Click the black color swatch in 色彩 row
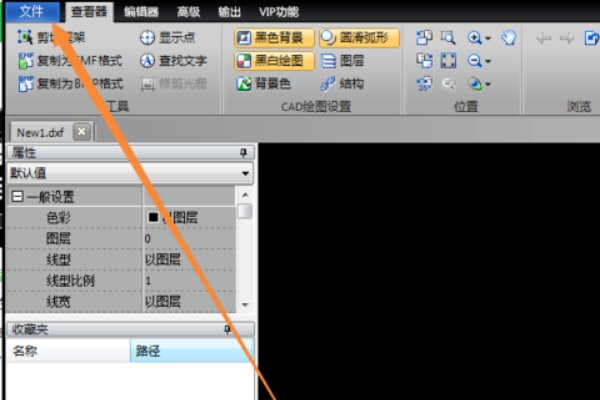 point(153,217)
